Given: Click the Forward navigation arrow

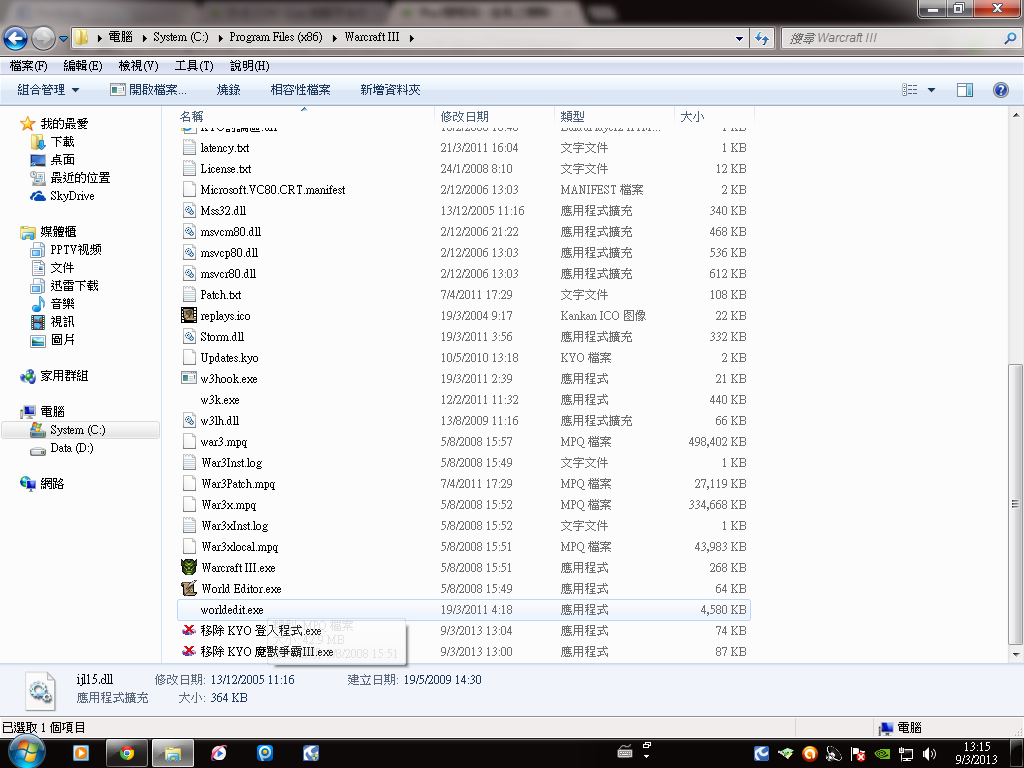Looking at the screenshot, I should coord(43,38).
